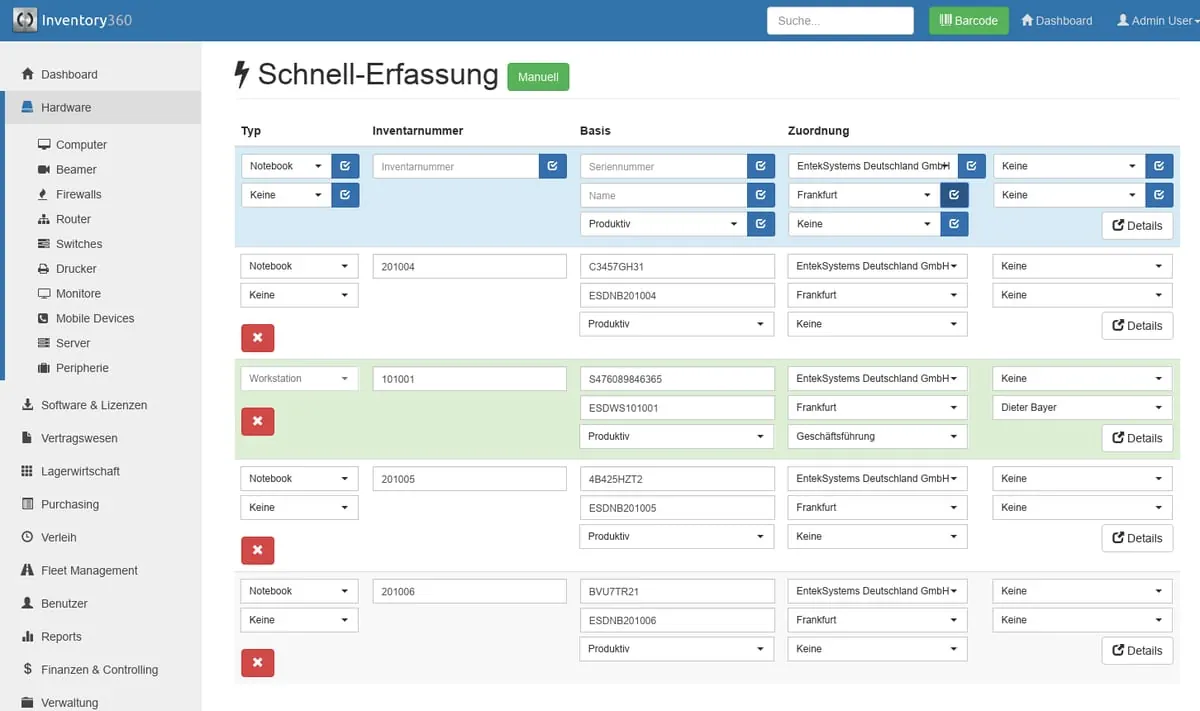1200x711 pixels.
Task: Open Firewalls in the Hardware sidebar
Action: (x=78, y=194)
